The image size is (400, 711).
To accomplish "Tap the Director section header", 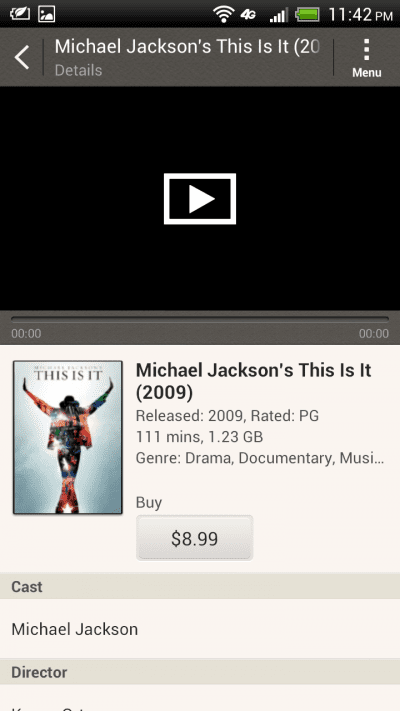I will (x=200, y=672).
